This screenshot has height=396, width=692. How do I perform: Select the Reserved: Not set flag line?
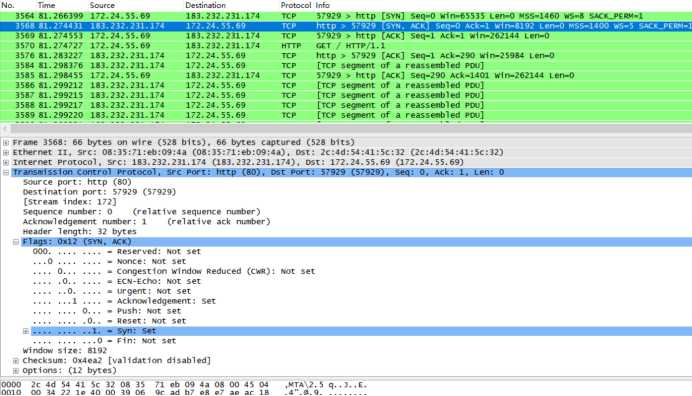(x=117, y=252)
